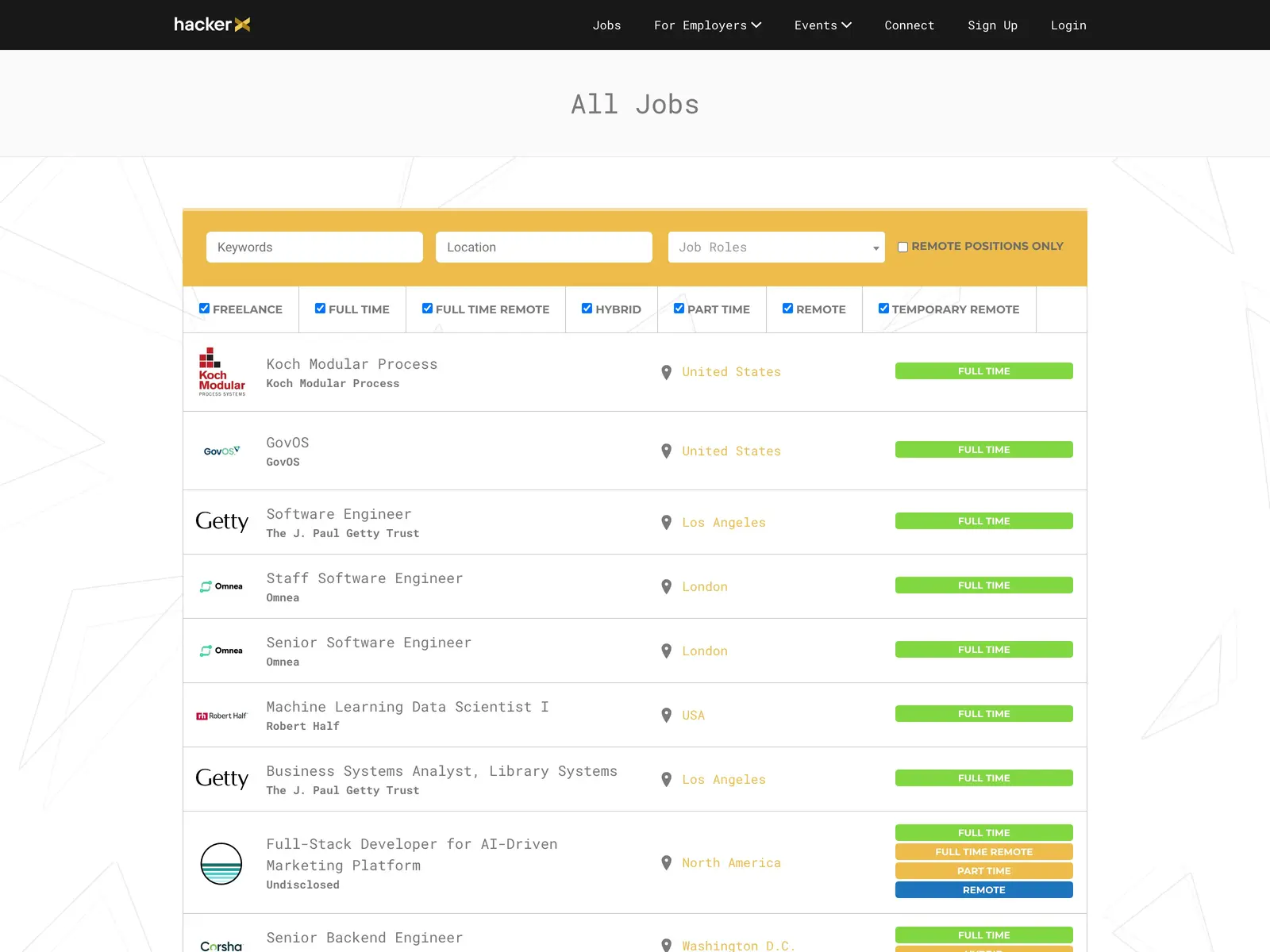Open Business Systems Analyst, Library Systems listing
The image size is (1270, 952).
[441, 771]
